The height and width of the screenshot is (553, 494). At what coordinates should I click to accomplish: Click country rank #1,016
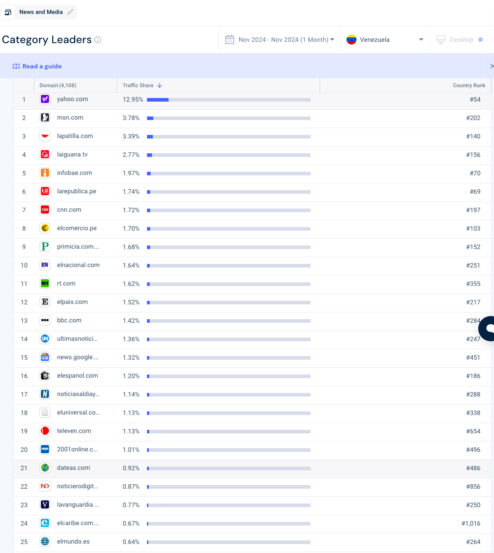pyautogui.click(x=471, y=523)
